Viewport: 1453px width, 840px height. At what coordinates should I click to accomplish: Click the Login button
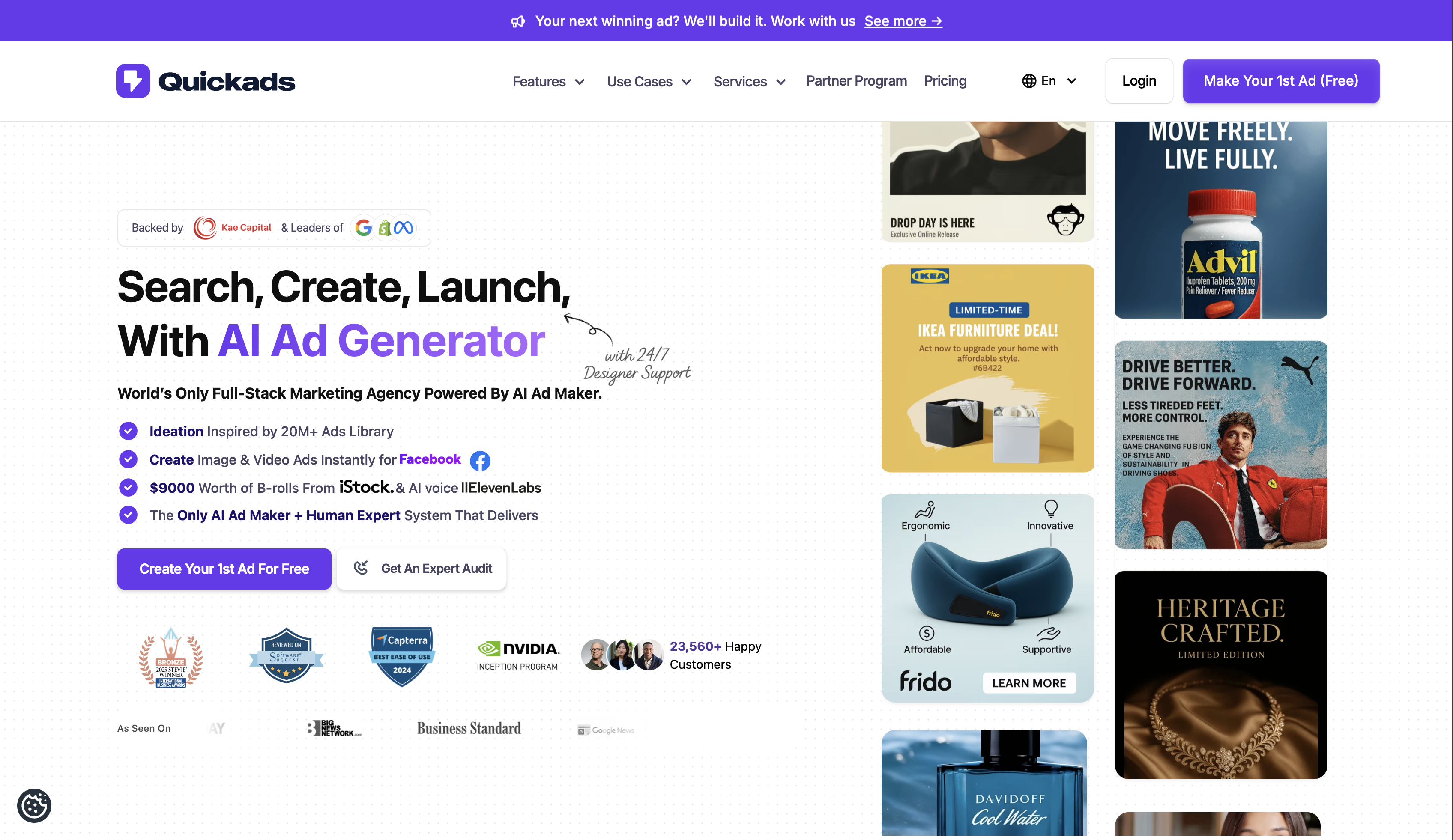pos(1139,80)
